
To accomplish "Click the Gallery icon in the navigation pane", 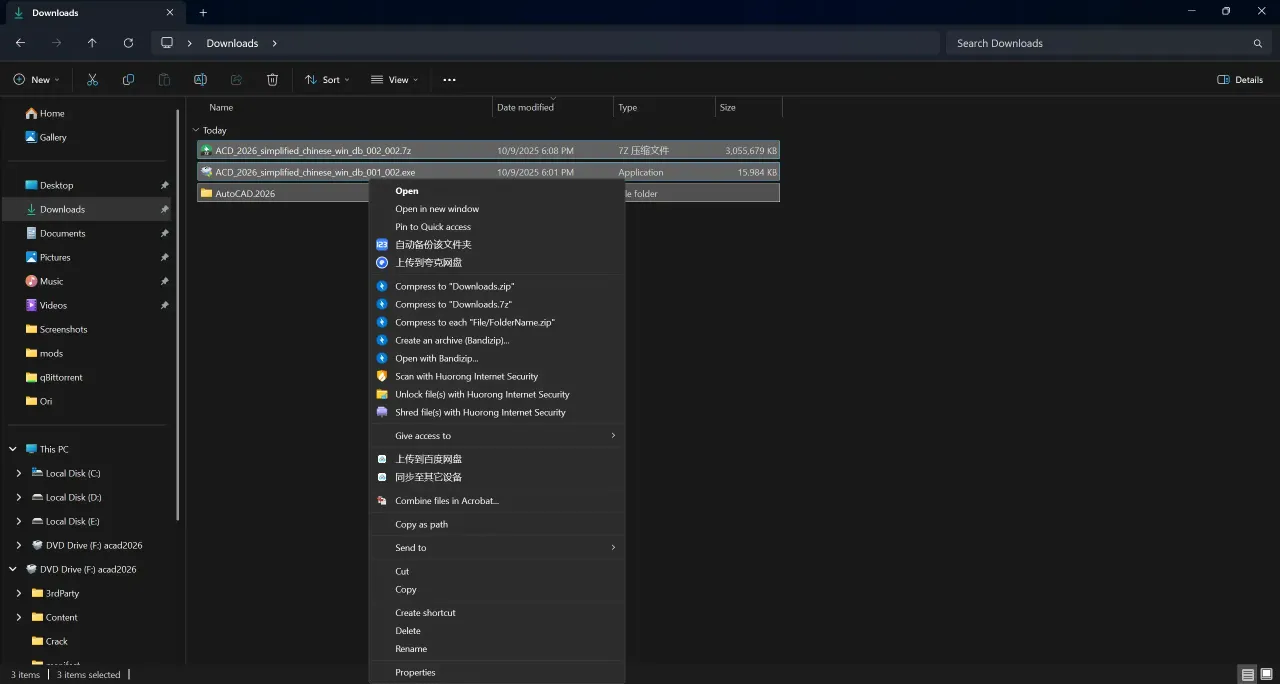I will click(31, 137).
